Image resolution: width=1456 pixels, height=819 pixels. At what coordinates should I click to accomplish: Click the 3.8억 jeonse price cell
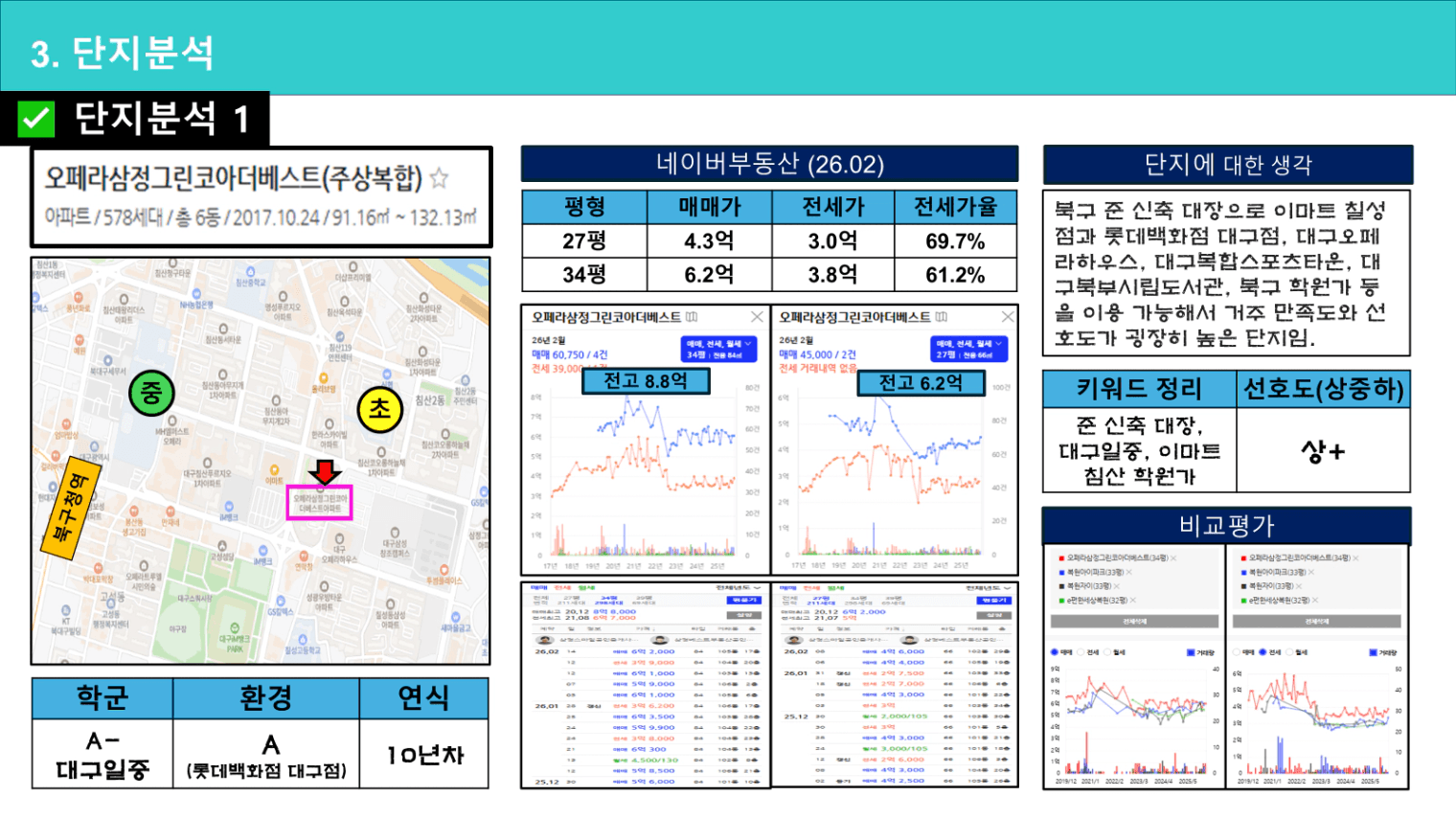pyautogui.click(x=832, y=275)
